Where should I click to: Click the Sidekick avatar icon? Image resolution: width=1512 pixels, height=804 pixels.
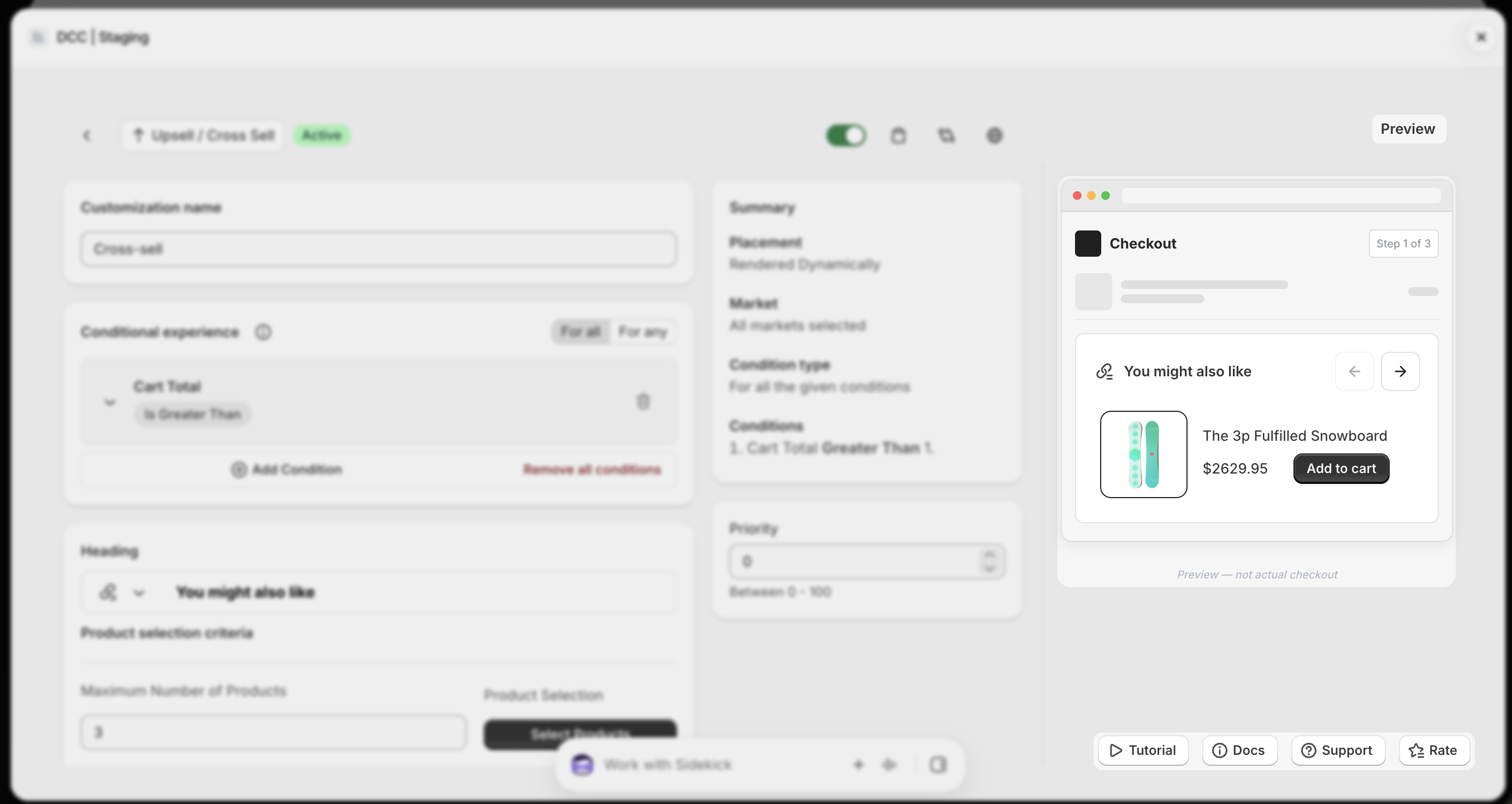[582, 765]
